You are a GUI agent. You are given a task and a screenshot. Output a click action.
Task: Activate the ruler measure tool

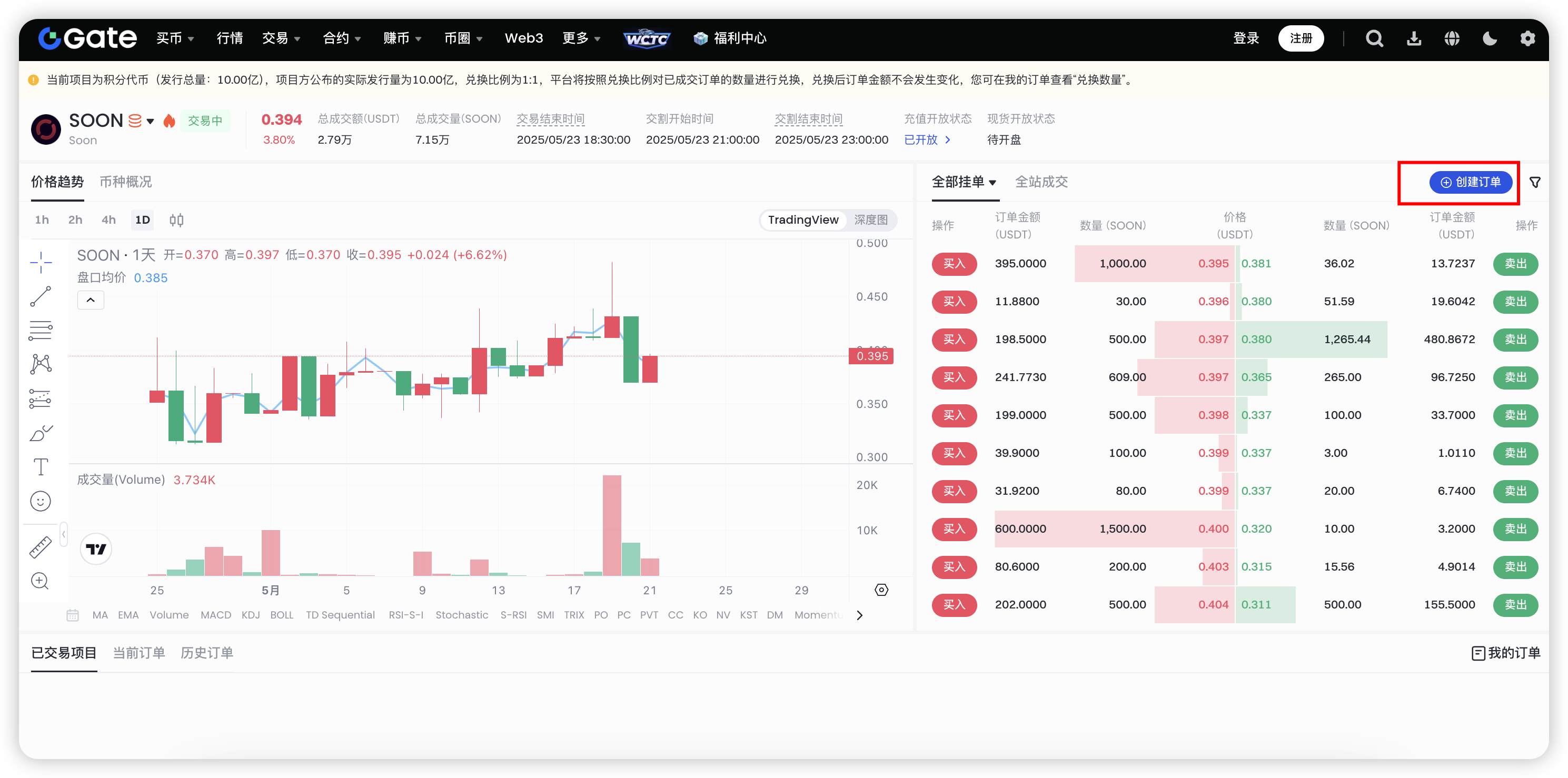41,547
